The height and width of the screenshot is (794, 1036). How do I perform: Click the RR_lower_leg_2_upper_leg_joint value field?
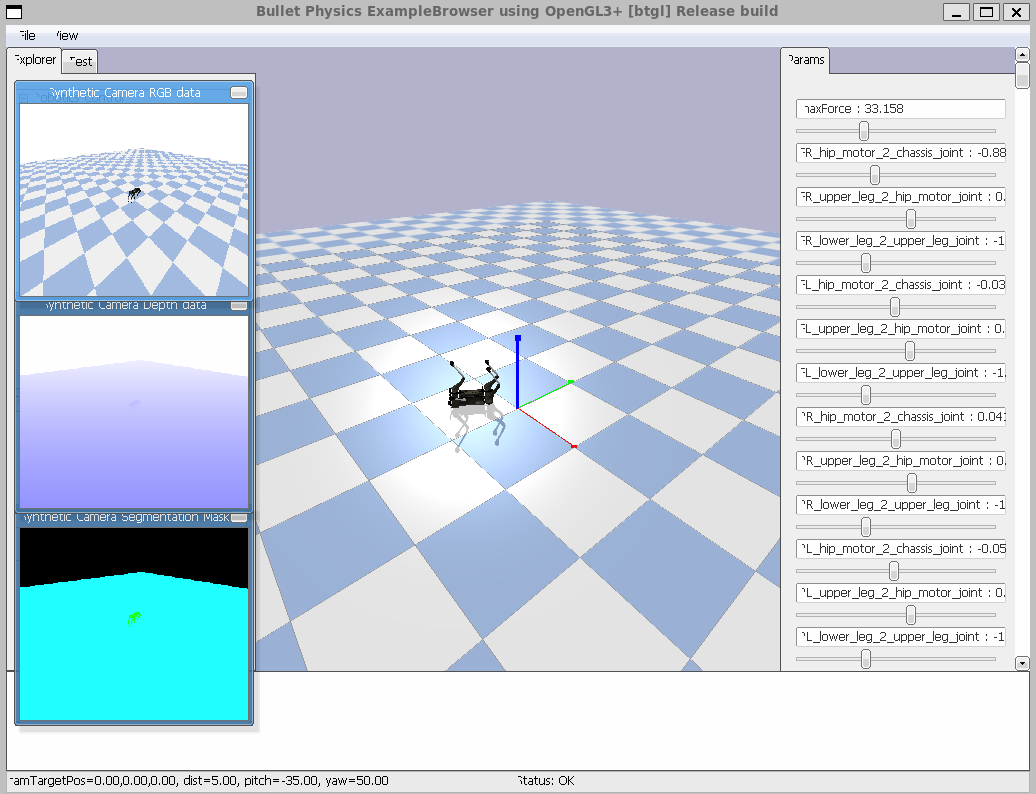click(901, 505)
